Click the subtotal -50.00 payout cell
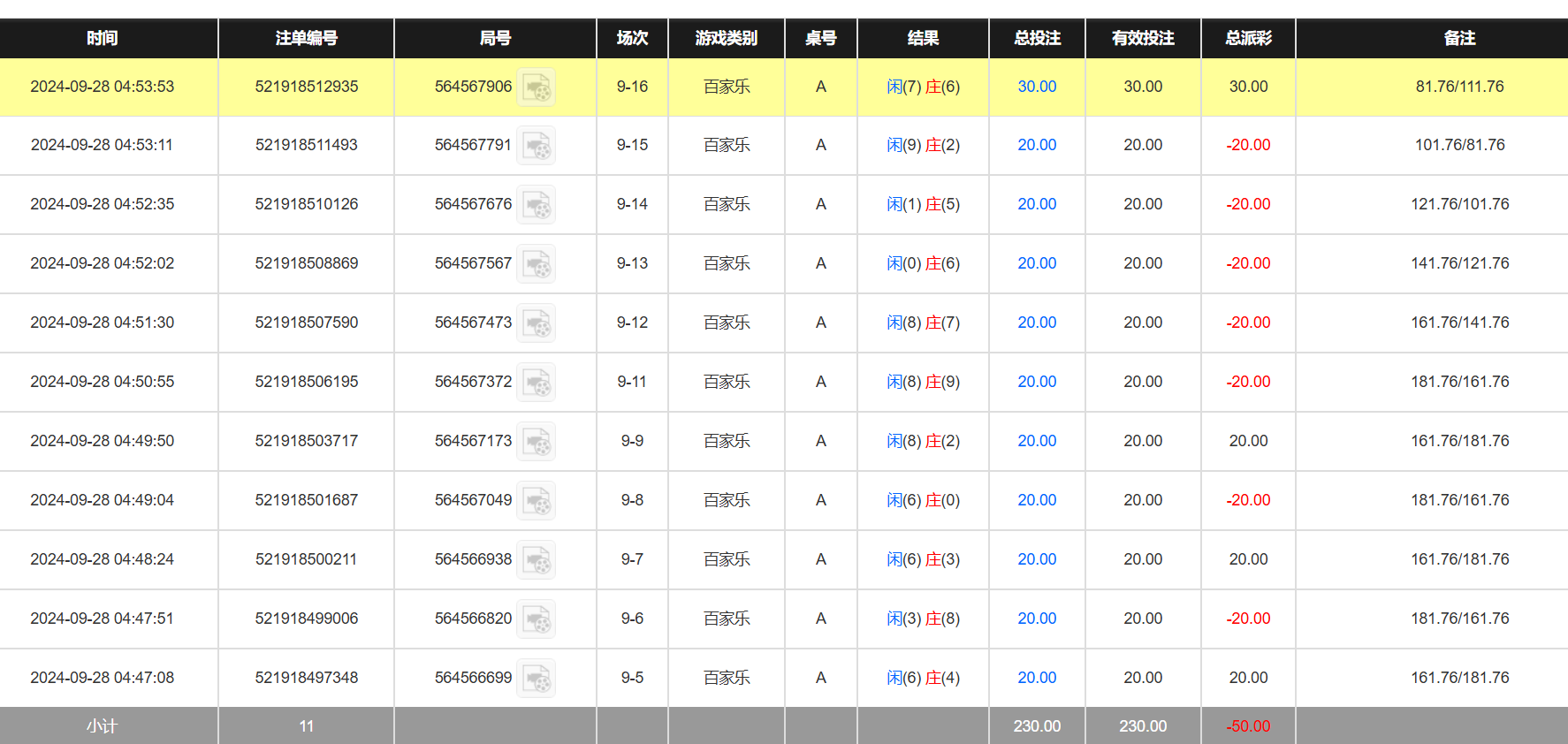Image resolution: width=1568 pixels, height=744 pixels. (x=1248, y=726)
